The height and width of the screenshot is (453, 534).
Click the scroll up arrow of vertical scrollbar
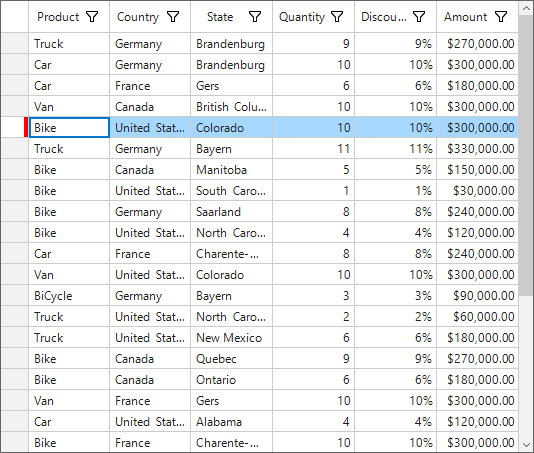(526, 9)
